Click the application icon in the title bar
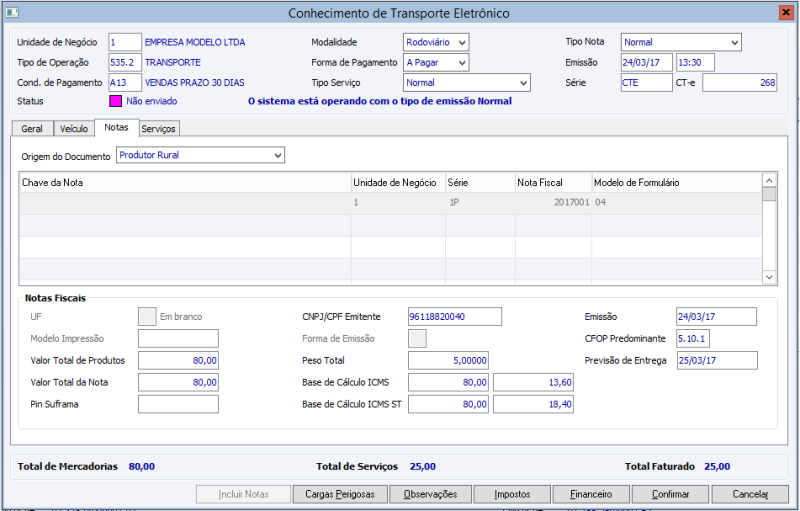Screen dimensions: 800x511 coord(11,13)
